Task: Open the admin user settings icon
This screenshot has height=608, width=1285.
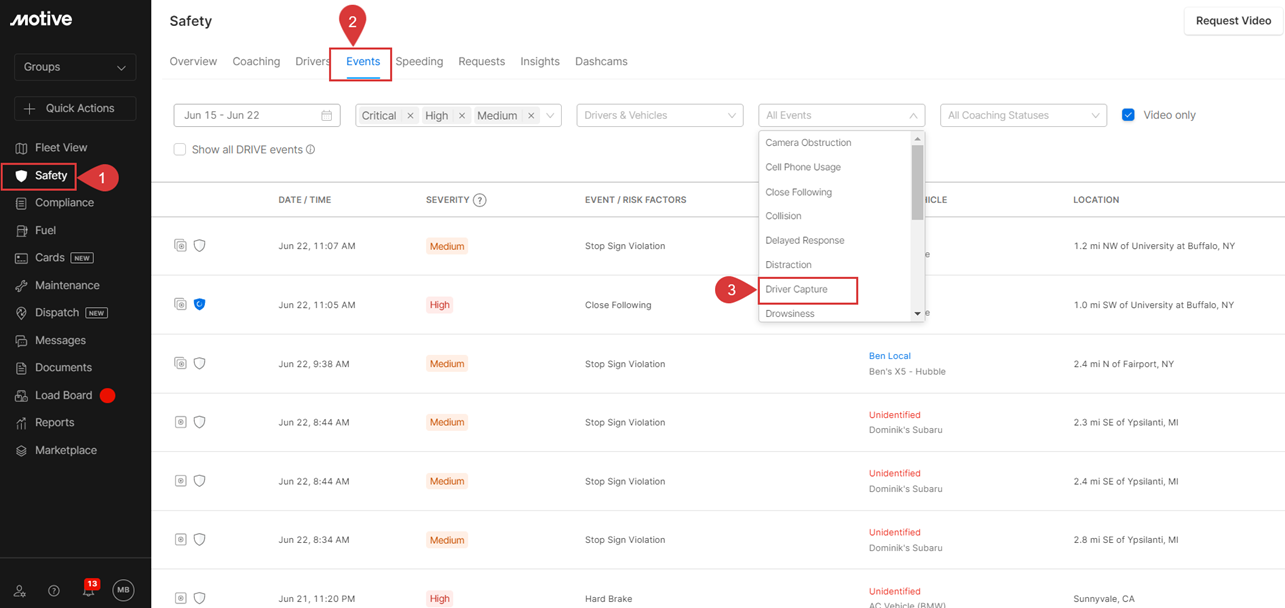Action: point(20,591)
